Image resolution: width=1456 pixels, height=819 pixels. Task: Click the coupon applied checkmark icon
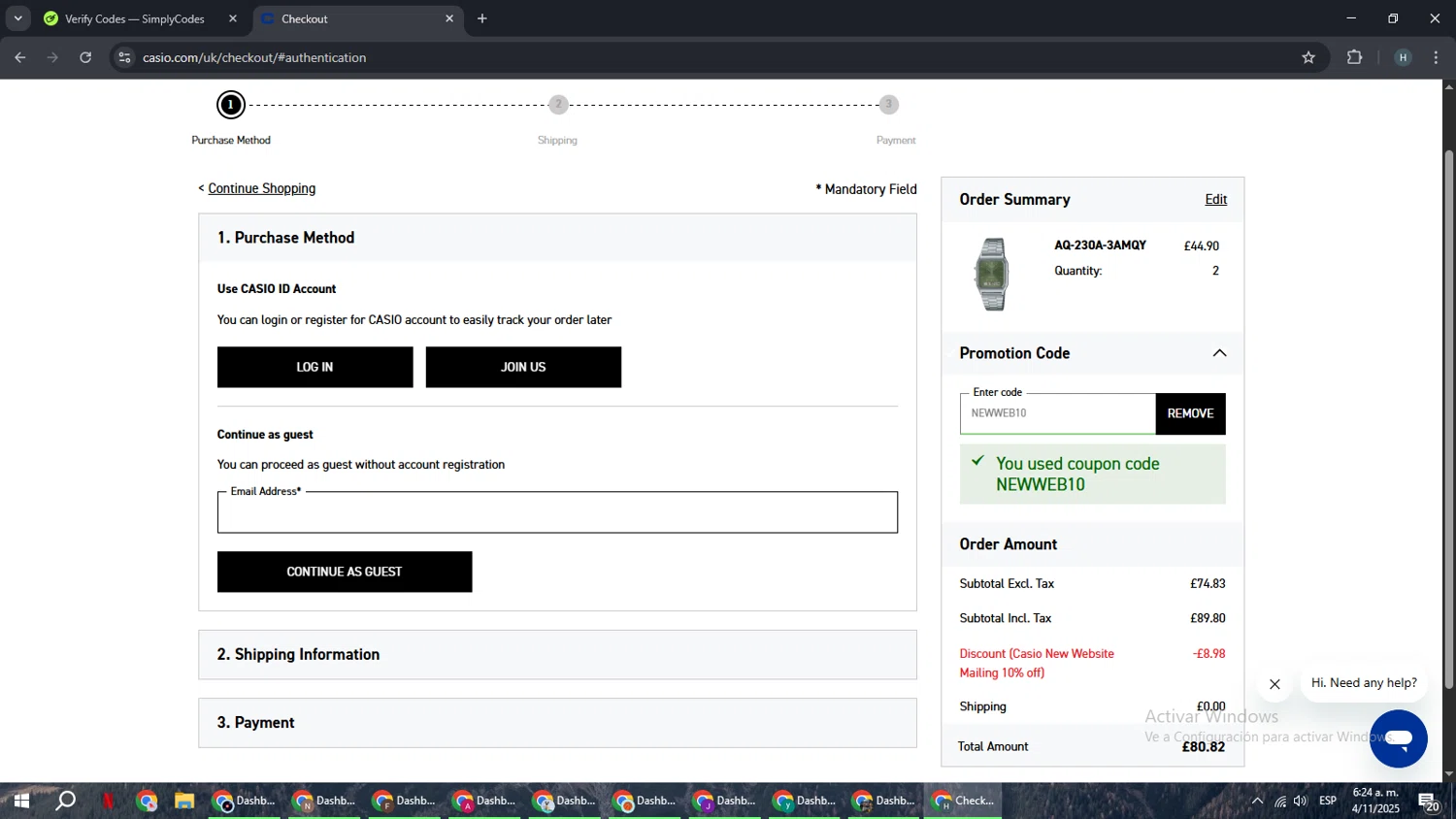[978, 461]
